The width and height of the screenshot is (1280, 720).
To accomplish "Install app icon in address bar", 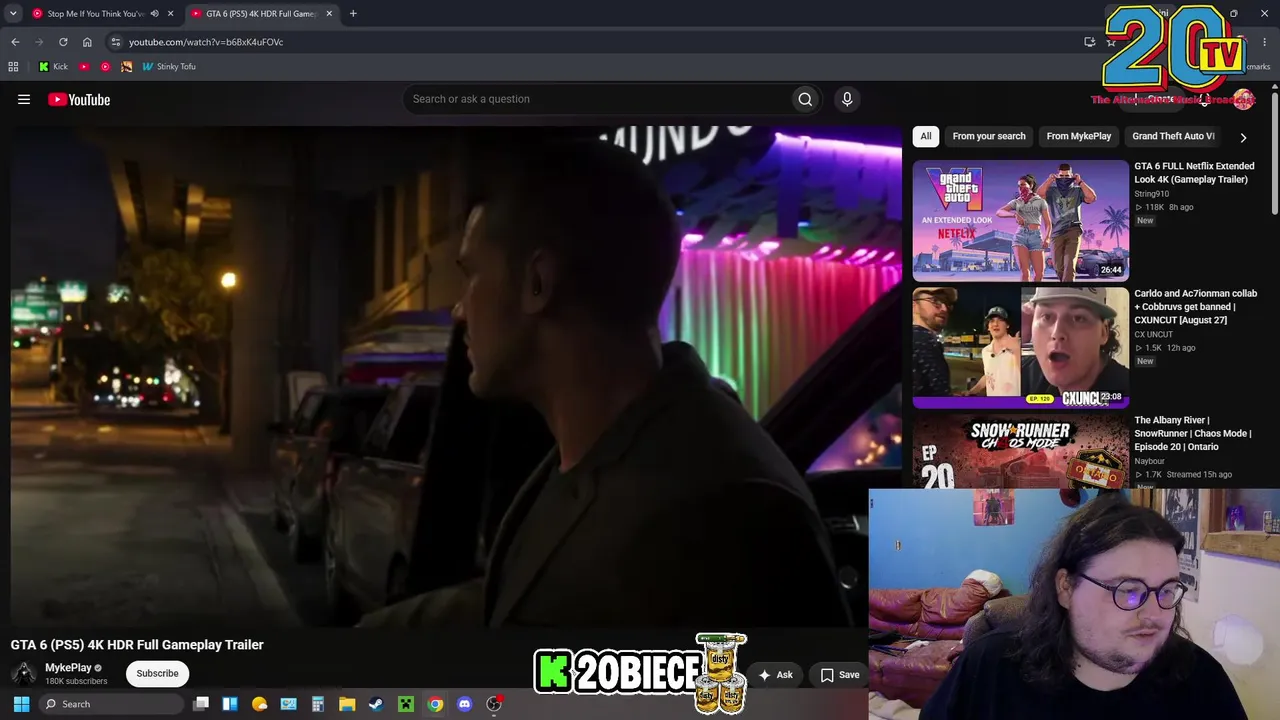I will click(1090, 42).
